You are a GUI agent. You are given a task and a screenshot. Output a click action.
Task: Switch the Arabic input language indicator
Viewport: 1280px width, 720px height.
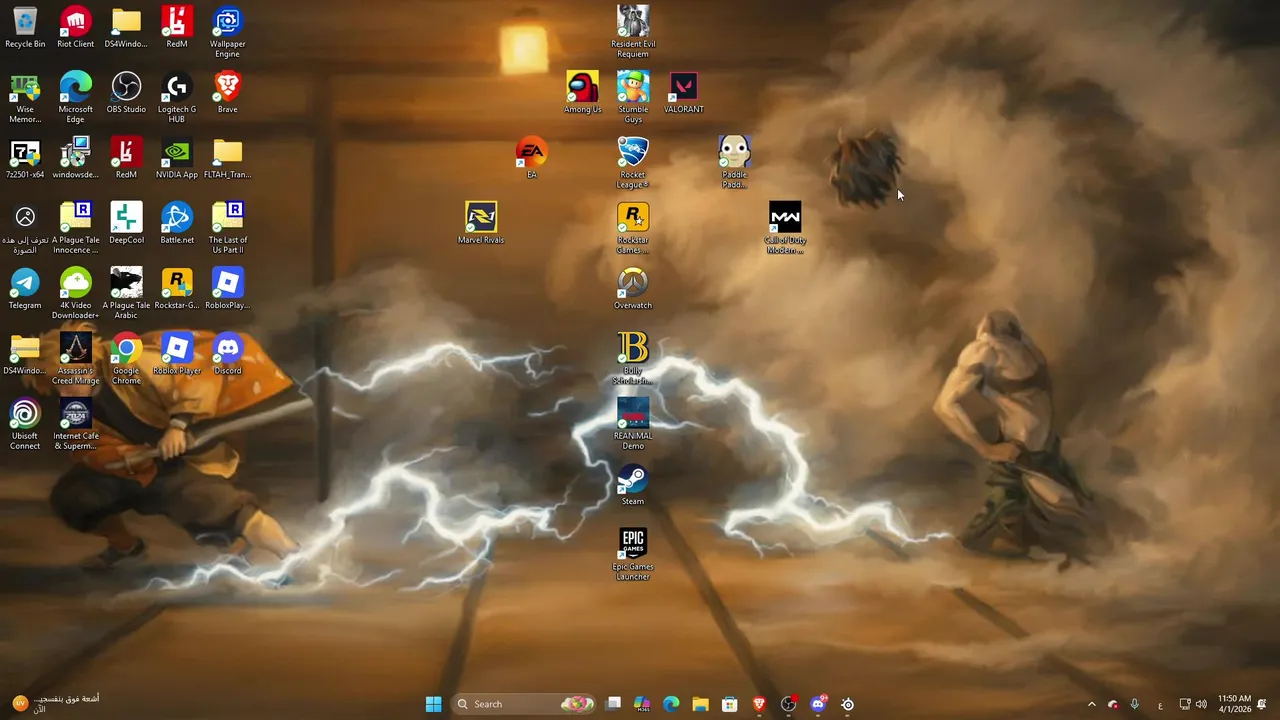point(1160,704)
